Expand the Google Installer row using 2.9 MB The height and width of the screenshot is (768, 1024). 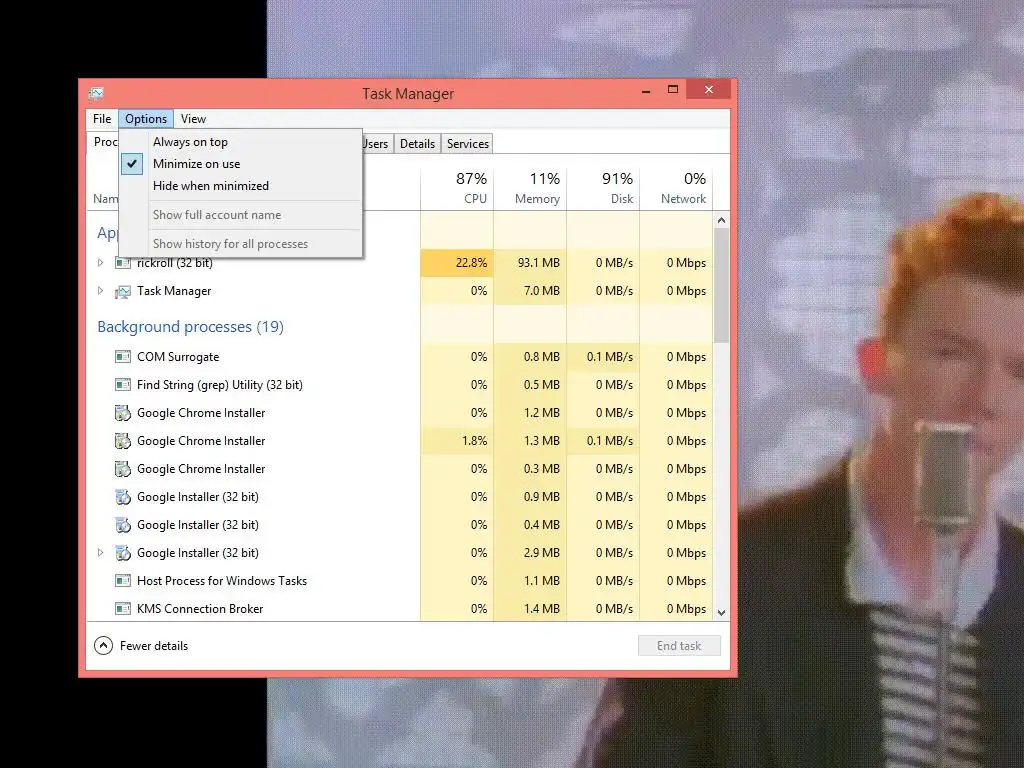[101, 552]
